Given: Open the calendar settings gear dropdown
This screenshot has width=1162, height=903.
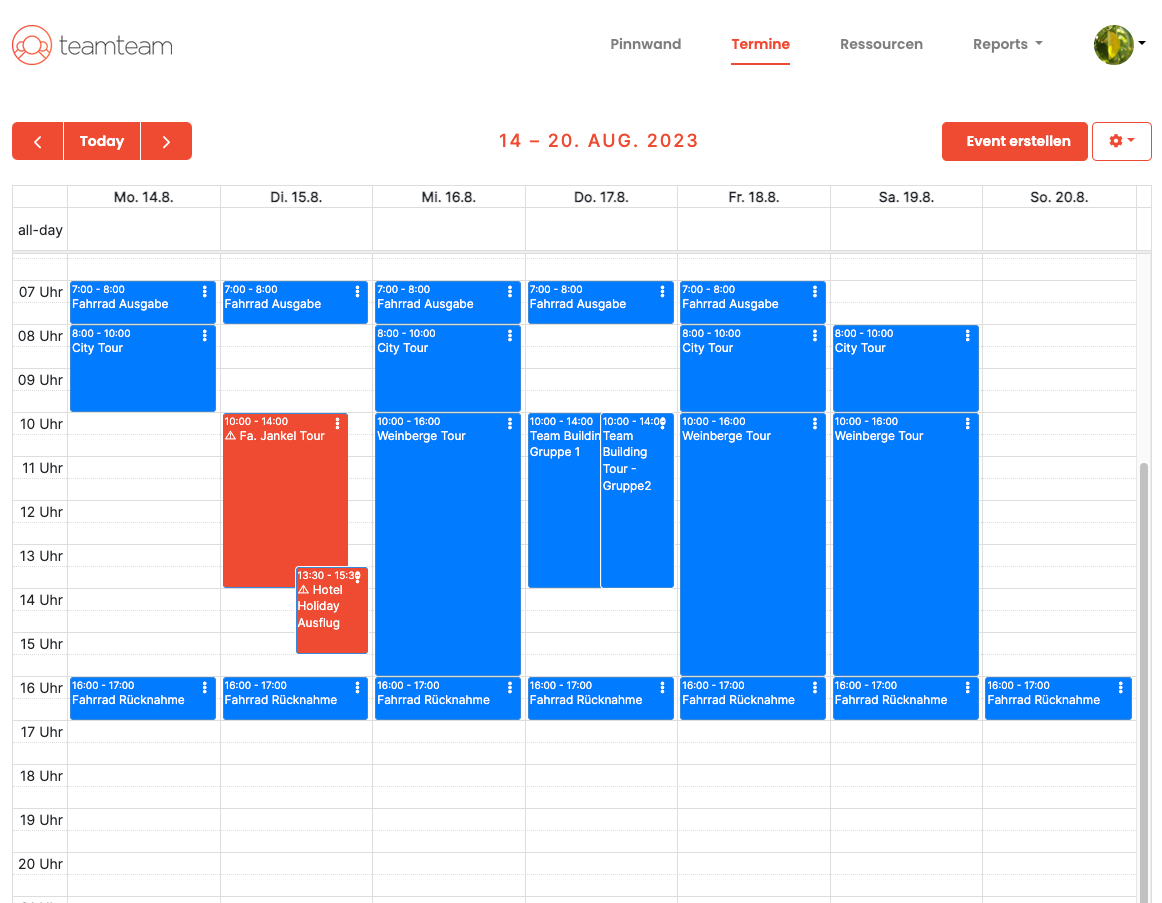Looking at the screenshot, I should 1121,141.
